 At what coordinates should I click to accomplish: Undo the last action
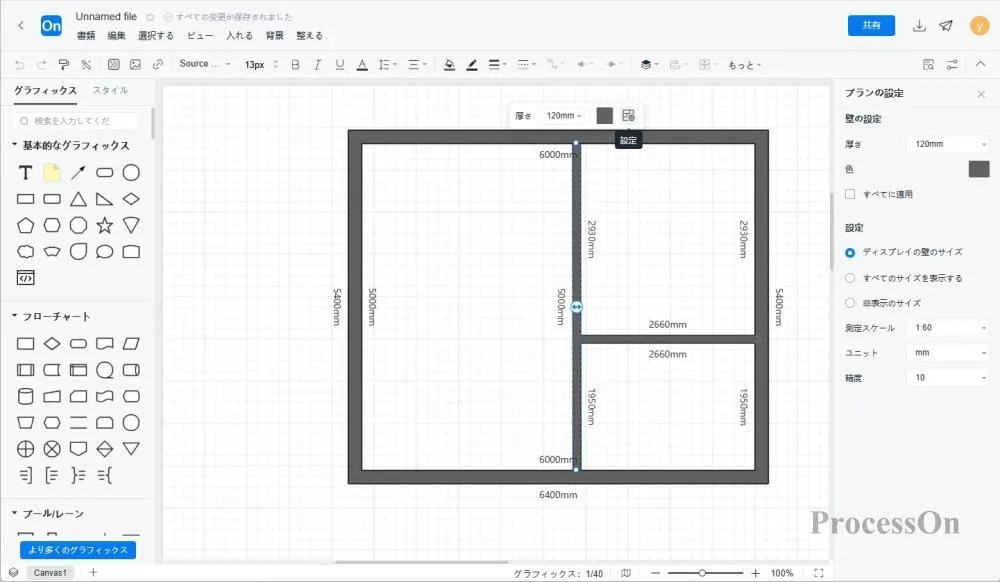pos(19,64)
